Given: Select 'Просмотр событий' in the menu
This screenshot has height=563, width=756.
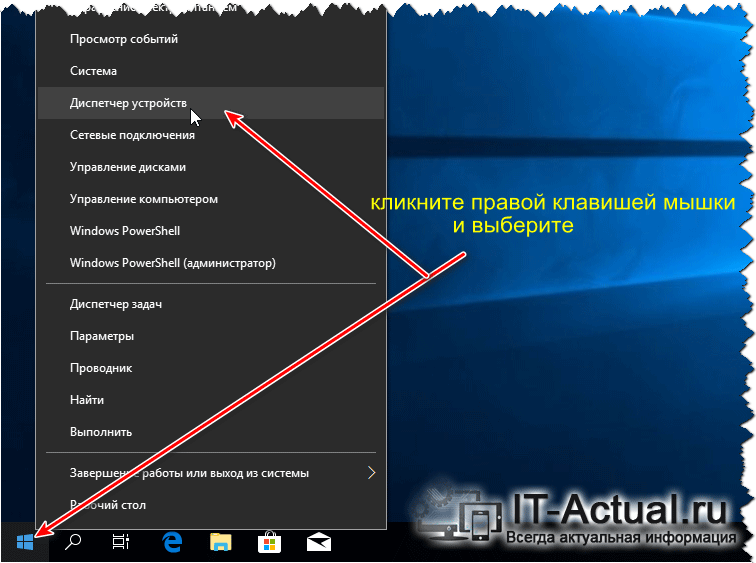Looking at the screenshot, I should tap(211, 39).
